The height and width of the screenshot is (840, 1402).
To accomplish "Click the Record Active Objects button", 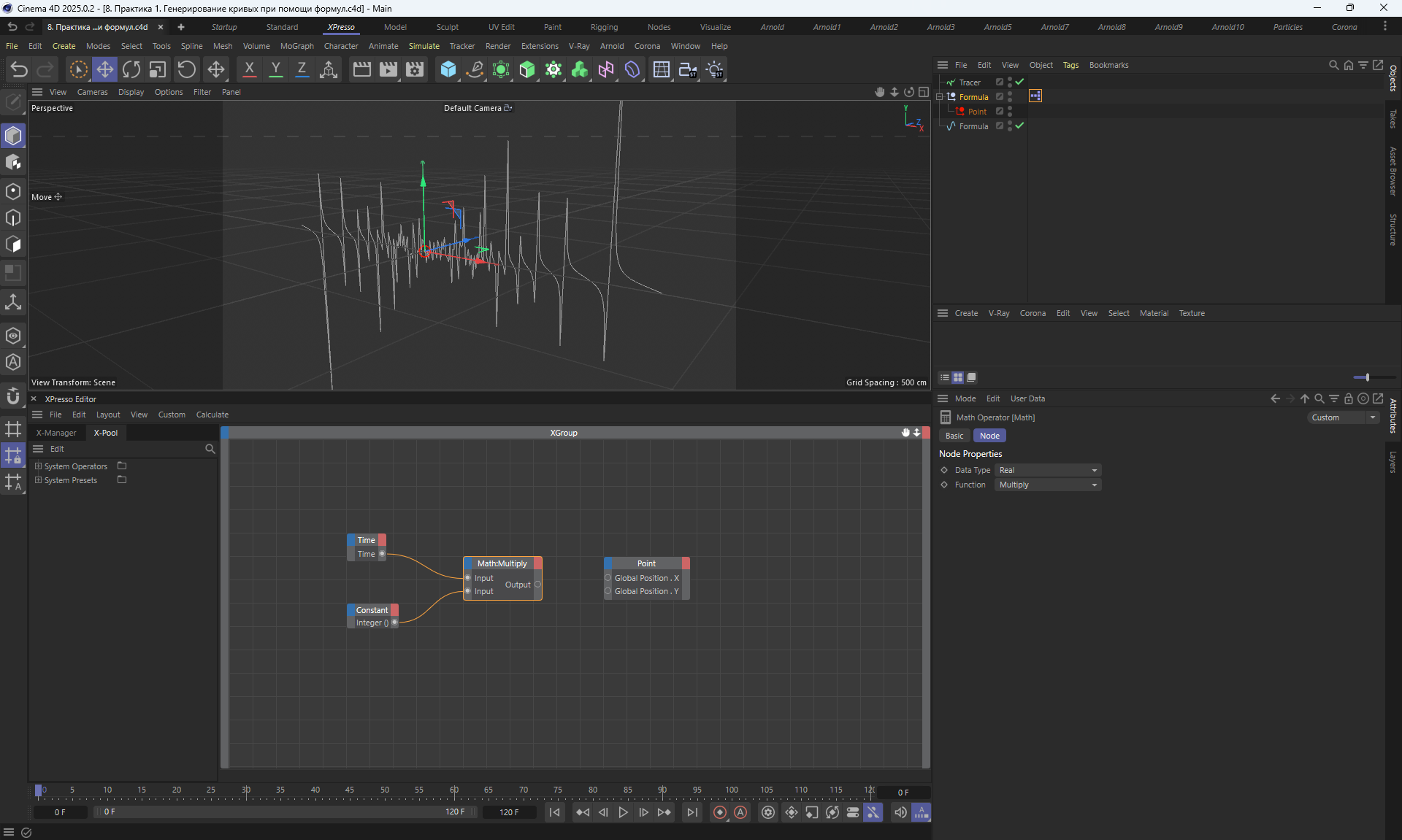I will 720,812.
